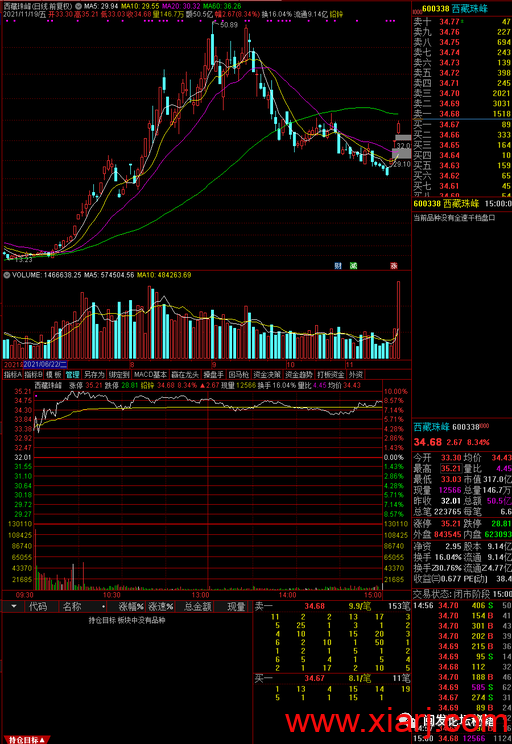This screenshot has width=512, height=744.
Task: Toggle the 指标B indicator group
Action: 34,374
